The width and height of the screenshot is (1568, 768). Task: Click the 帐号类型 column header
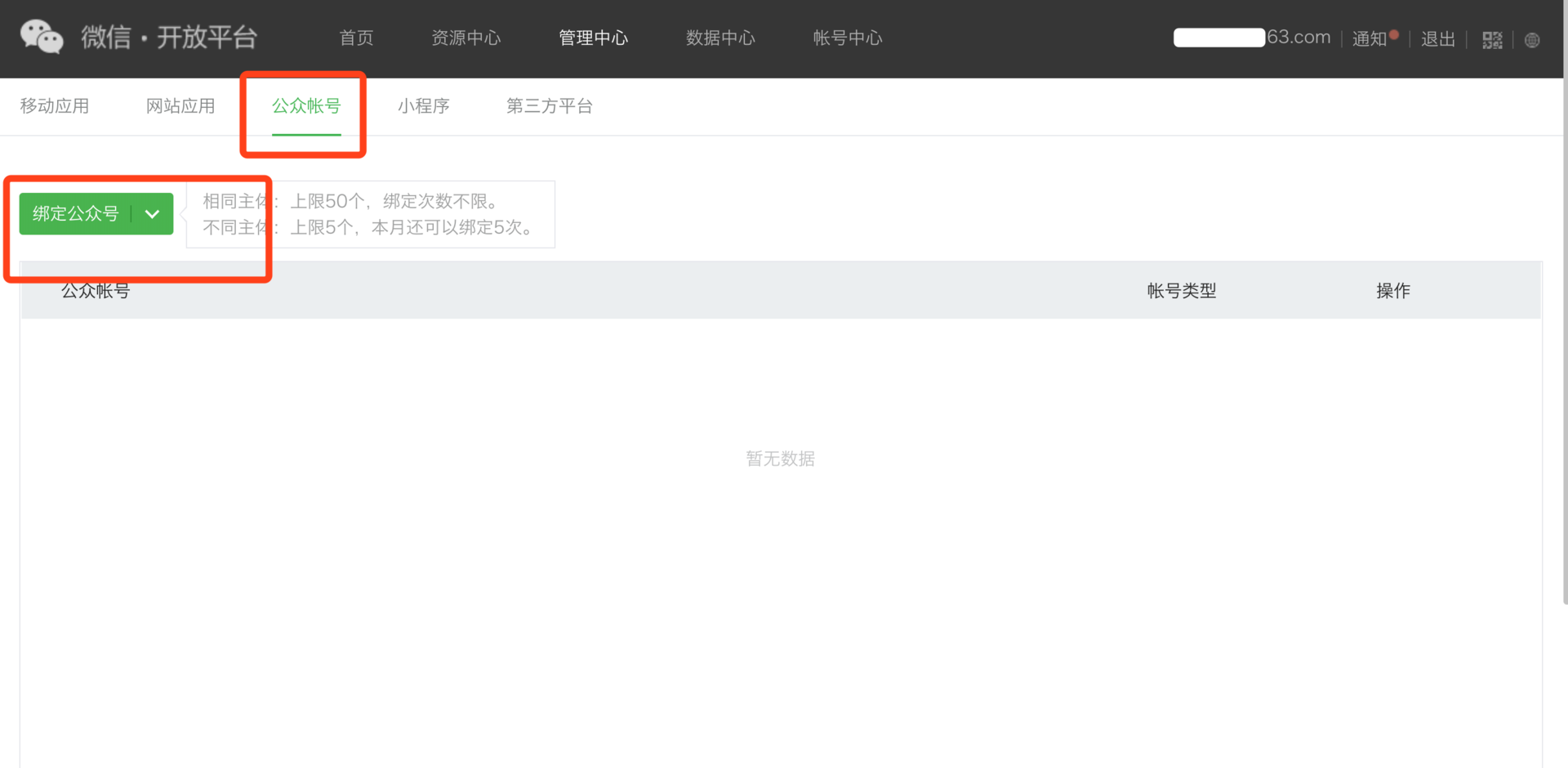click(1182, 291)
